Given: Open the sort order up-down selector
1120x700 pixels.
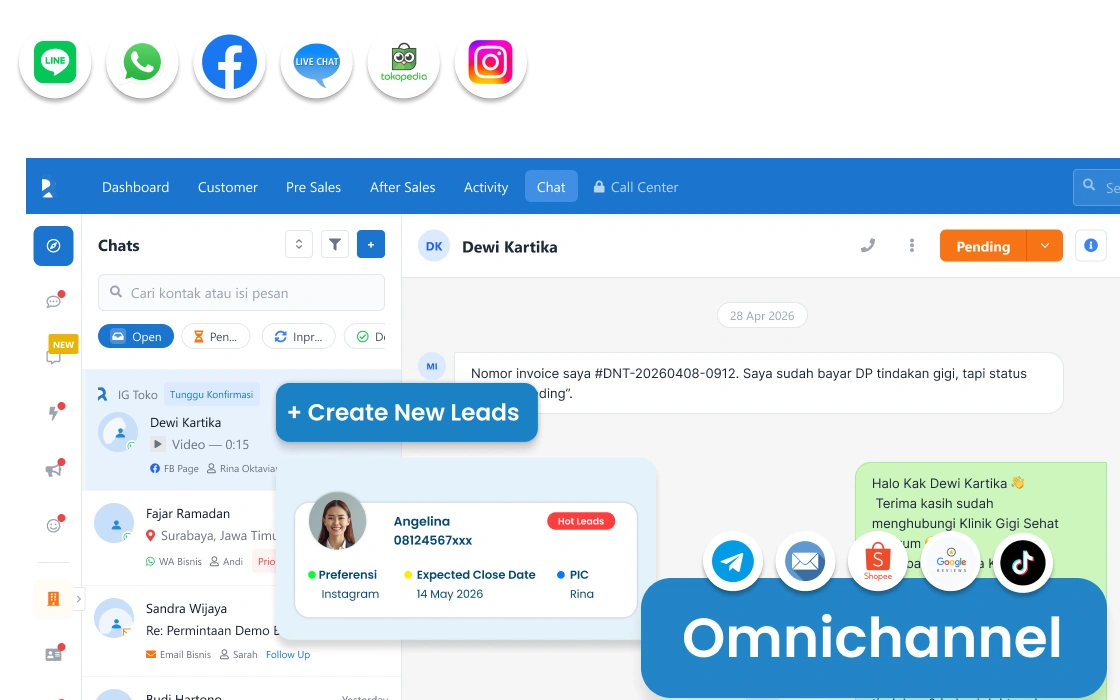Looking at the screenshot, I should coord(299,244).
